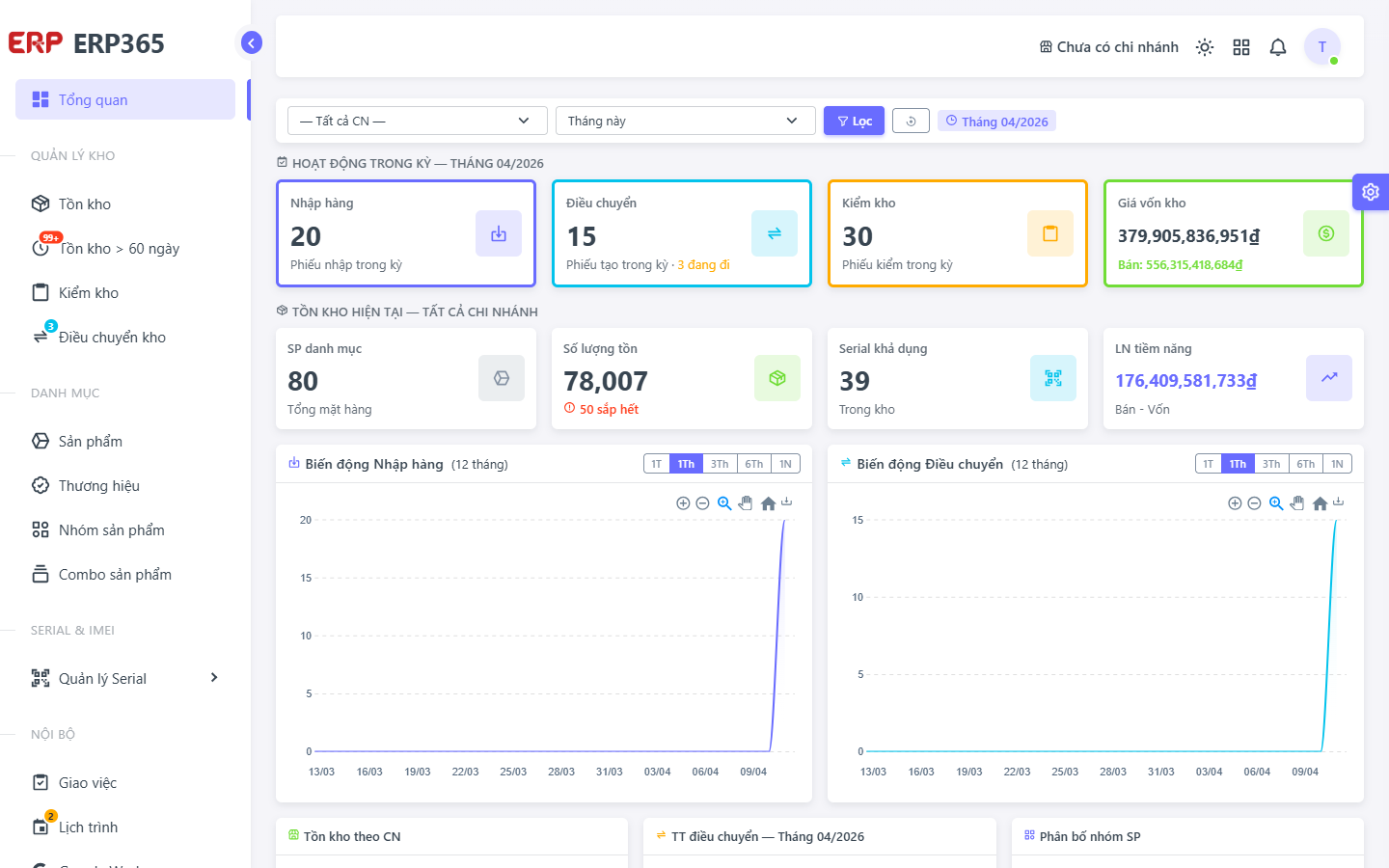Open Lịch trình menu item

[x=125, y=827]
